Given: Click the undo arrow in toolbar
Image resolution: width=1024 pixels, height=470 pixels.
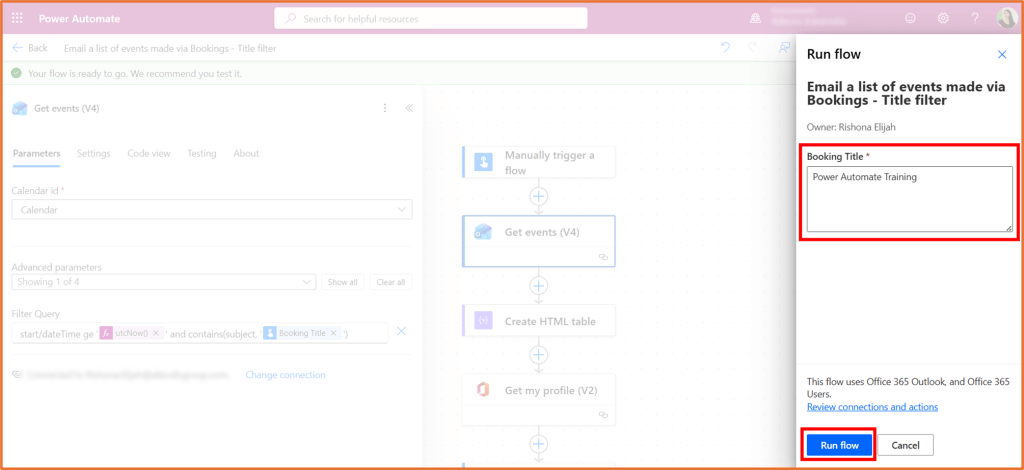Looking at the screenshot, I should point(726,48).
